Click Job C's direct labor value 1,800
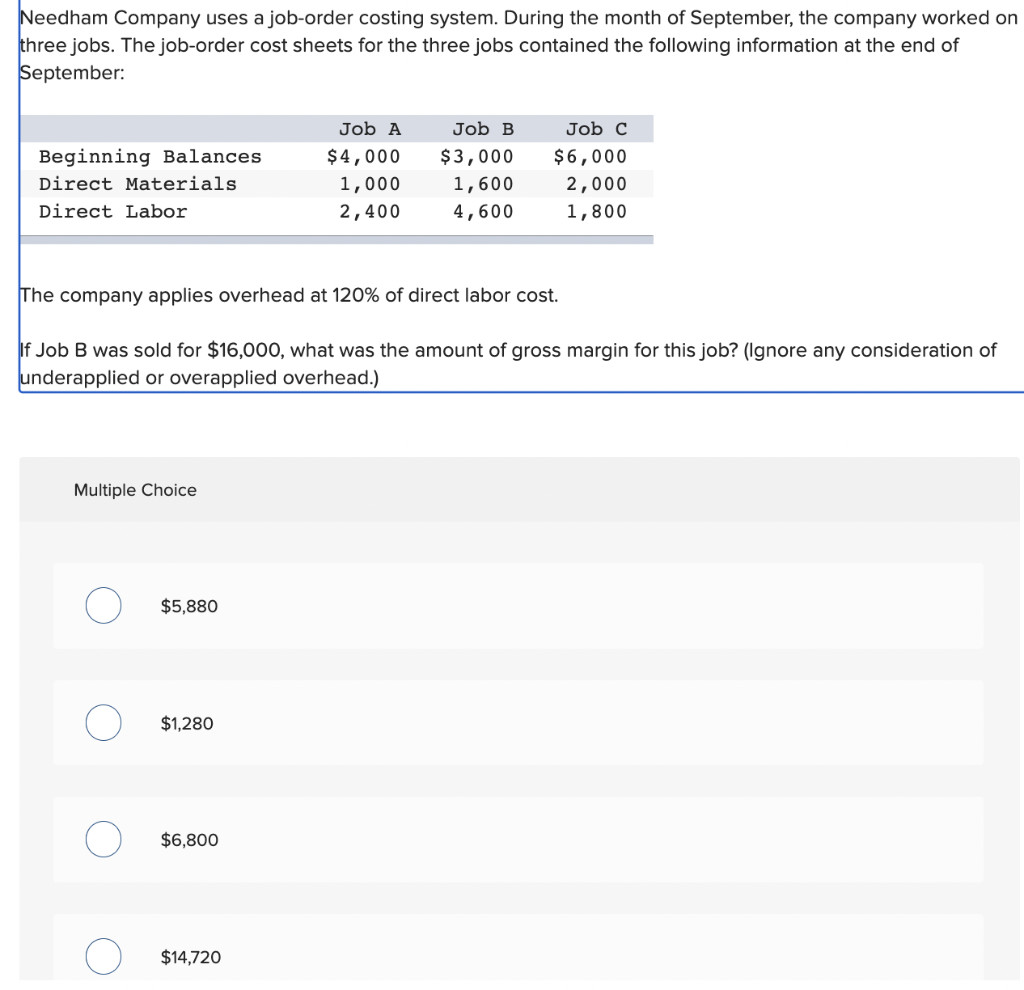 click(x=596, y=211)
